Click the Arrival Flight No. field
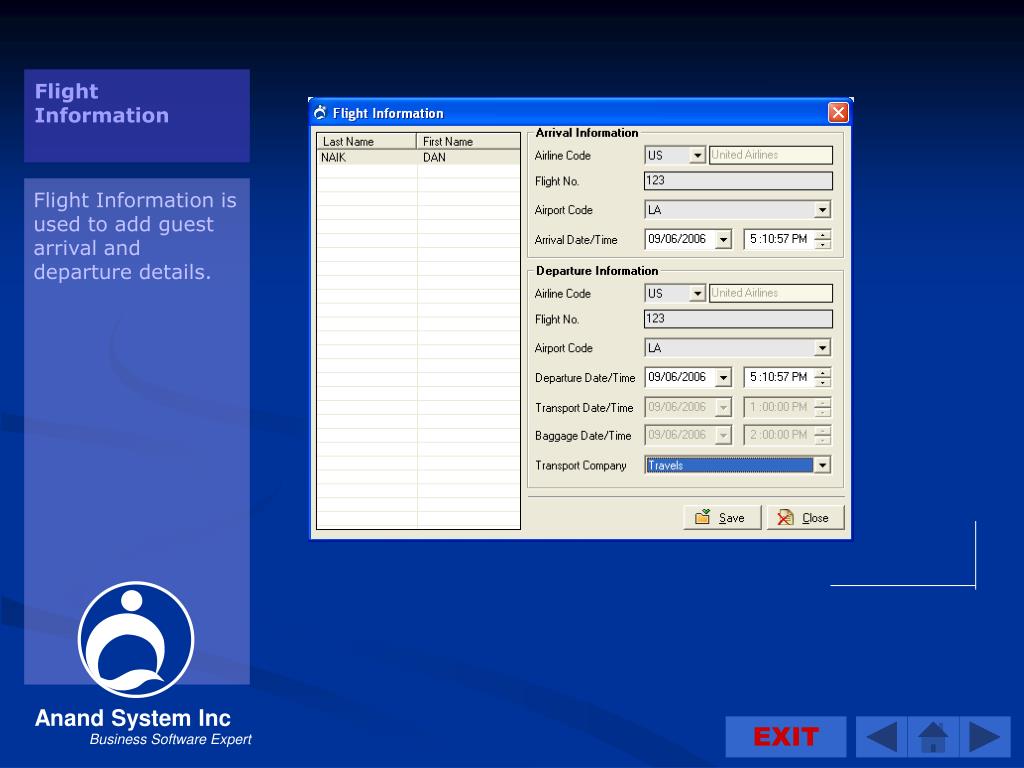 738,181
